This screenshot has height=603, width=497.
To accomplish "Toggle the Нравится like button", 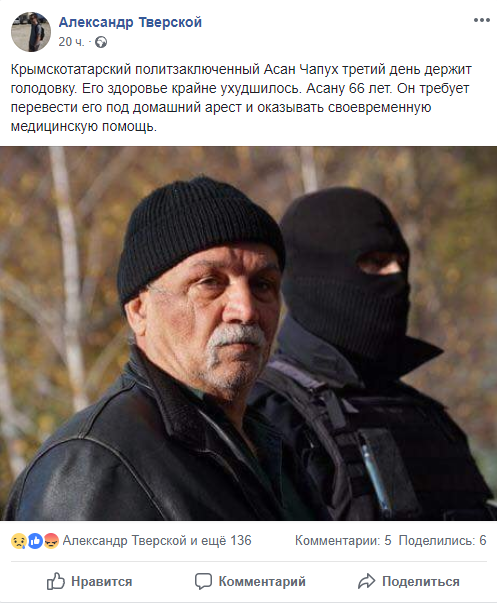I will click(x=89, y=581).
